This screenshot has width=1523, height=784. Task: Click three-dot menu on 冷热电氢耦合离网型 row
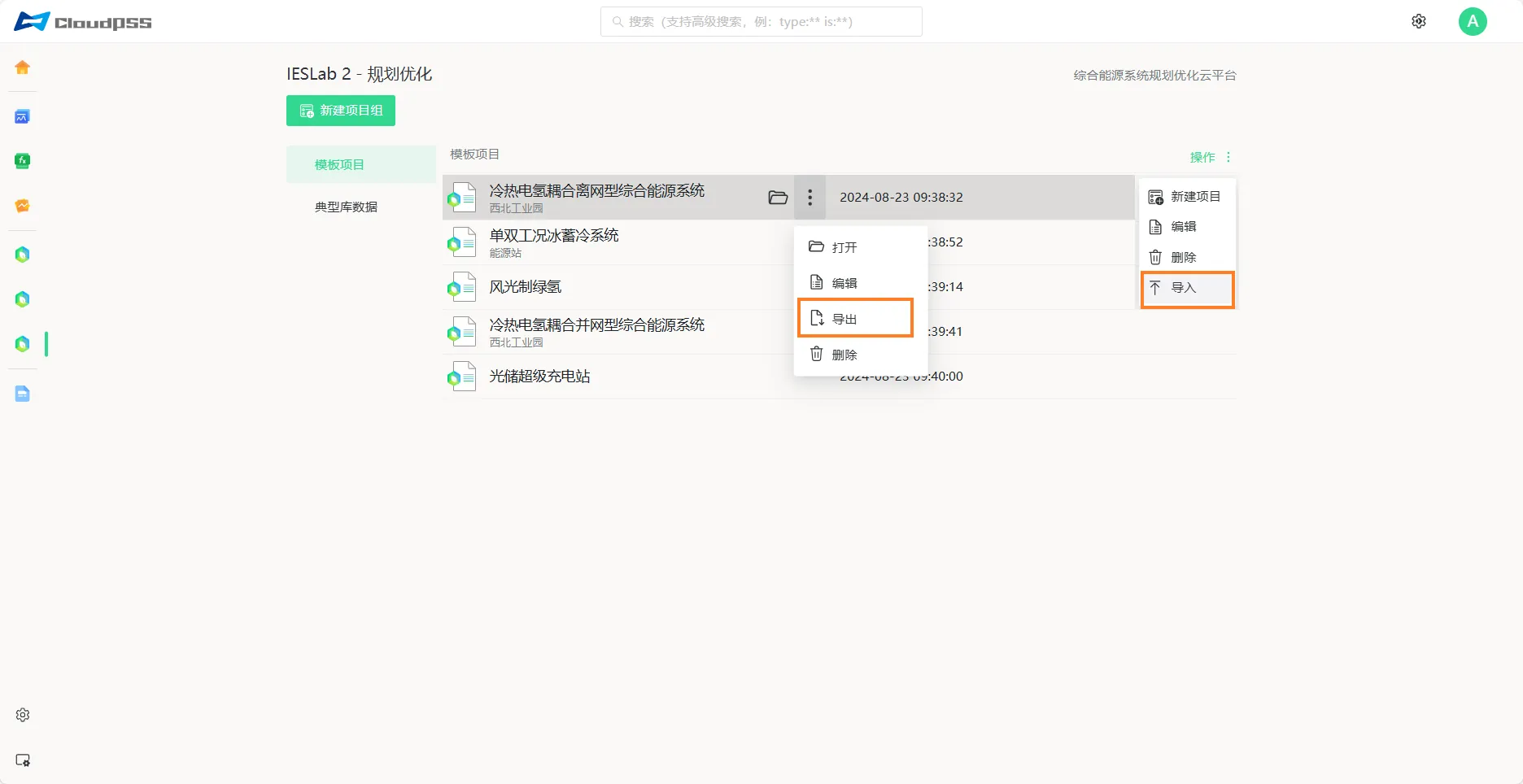[810, 198]
